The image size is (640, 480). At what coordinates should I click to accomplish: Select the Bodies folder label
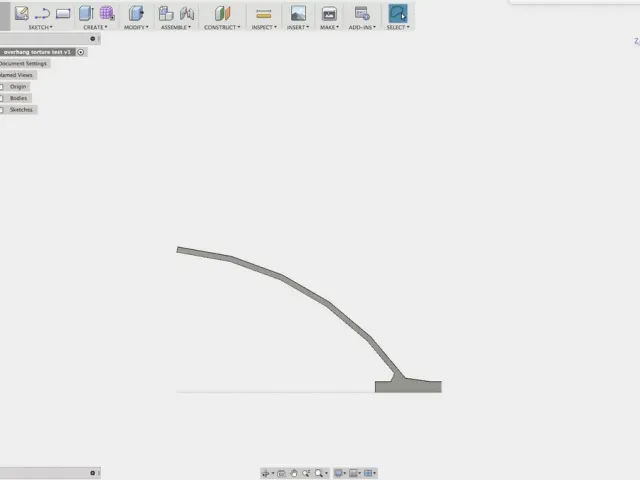coord(18,98)
